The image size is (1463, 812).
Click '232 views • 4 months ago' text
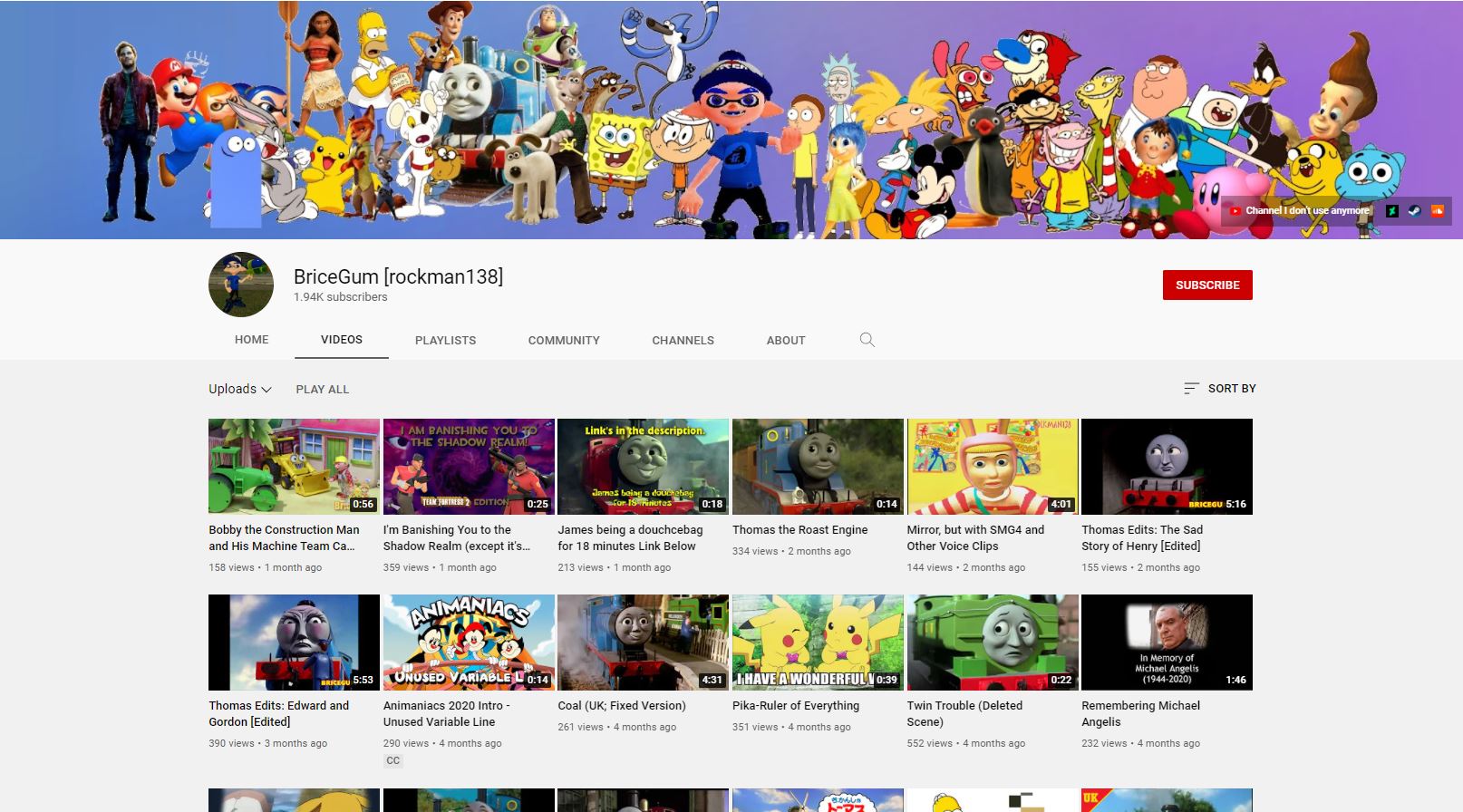click(x=1140, y=744)
